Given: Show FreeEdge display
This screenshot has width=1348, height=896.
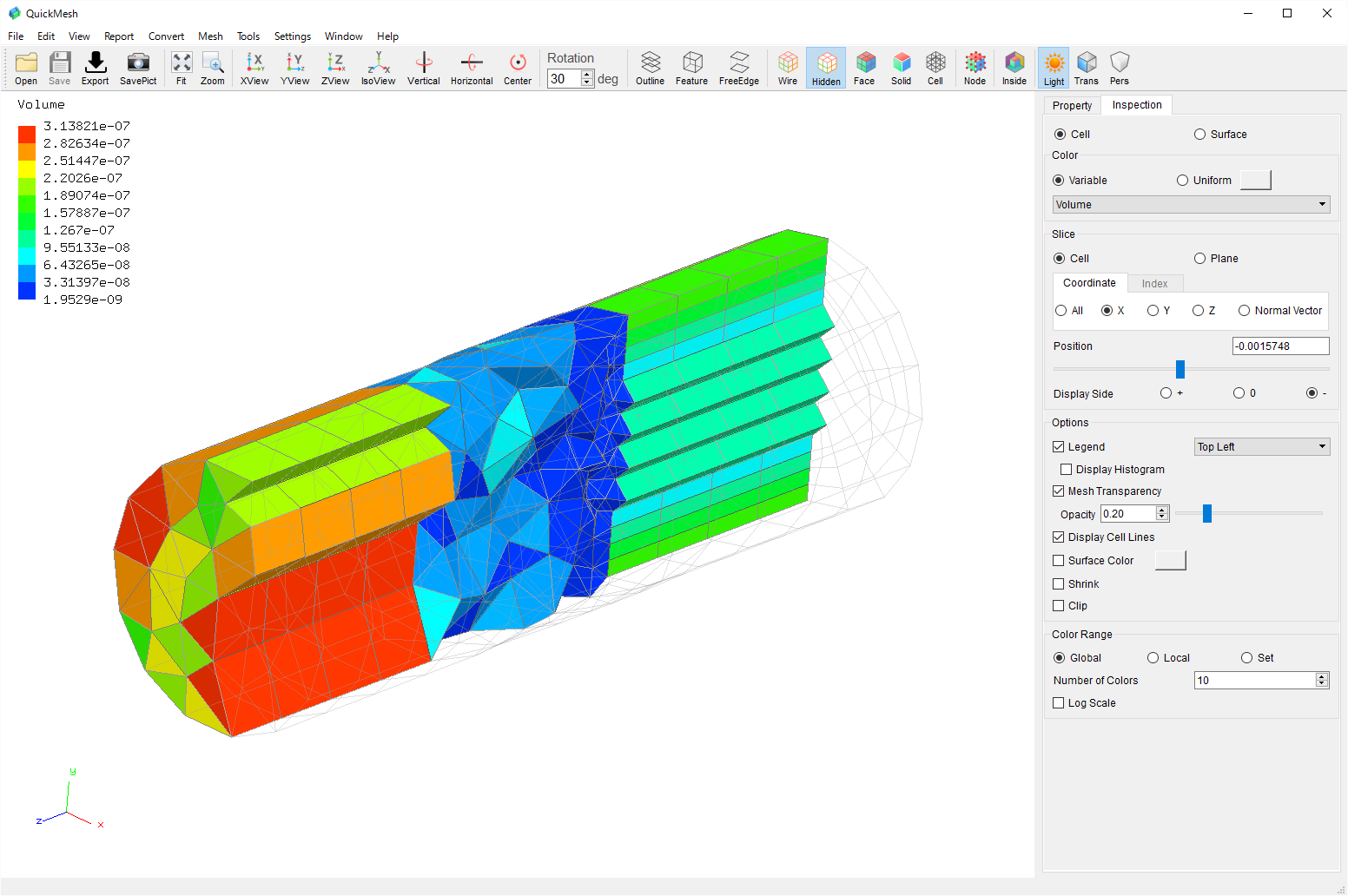Looking at the screenshot, I should coord(739,68).
